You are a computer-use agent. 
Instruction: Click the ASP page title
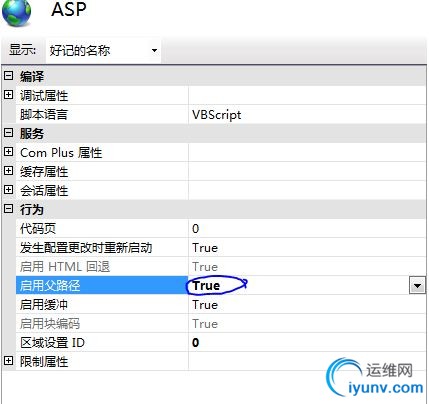click(69, 9)
